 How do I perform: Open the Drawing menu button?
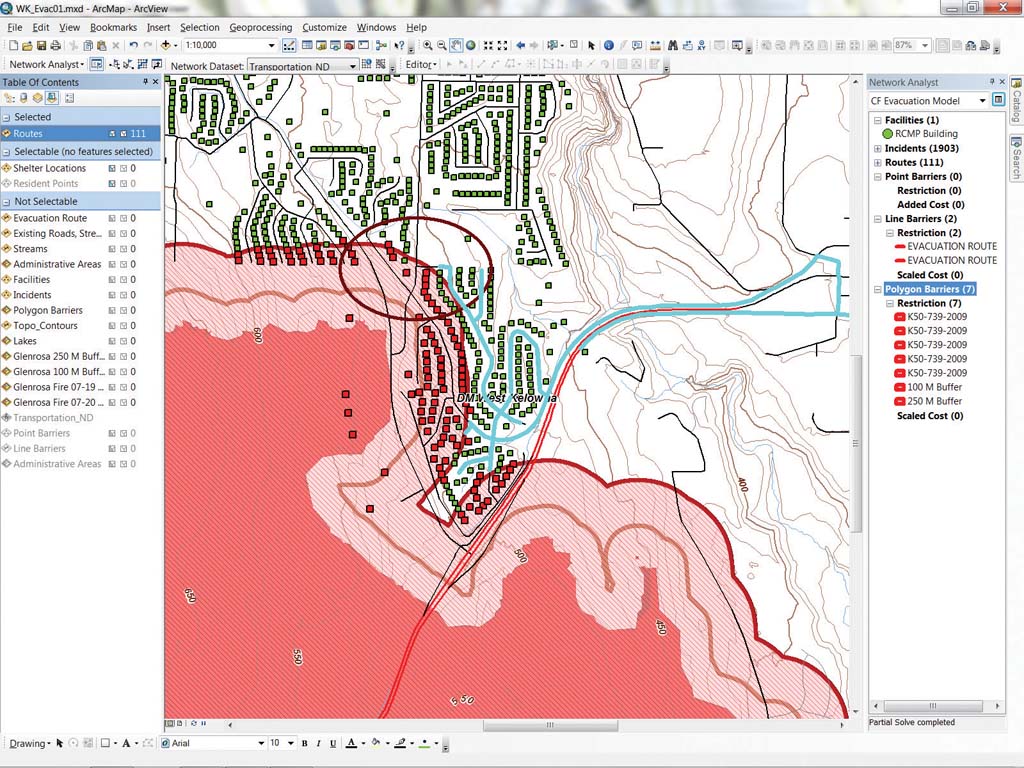[29, 743]
